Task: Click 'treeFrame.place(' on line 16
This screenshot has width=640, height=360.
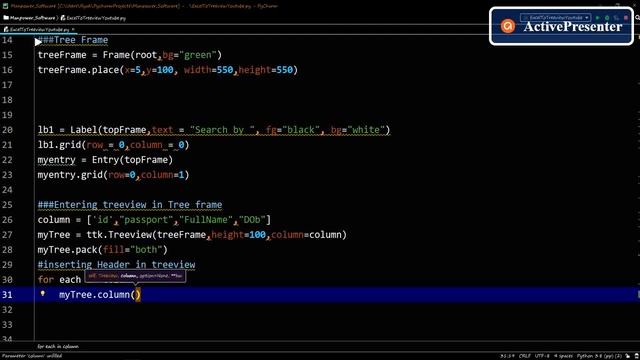Action: point(81,70)
